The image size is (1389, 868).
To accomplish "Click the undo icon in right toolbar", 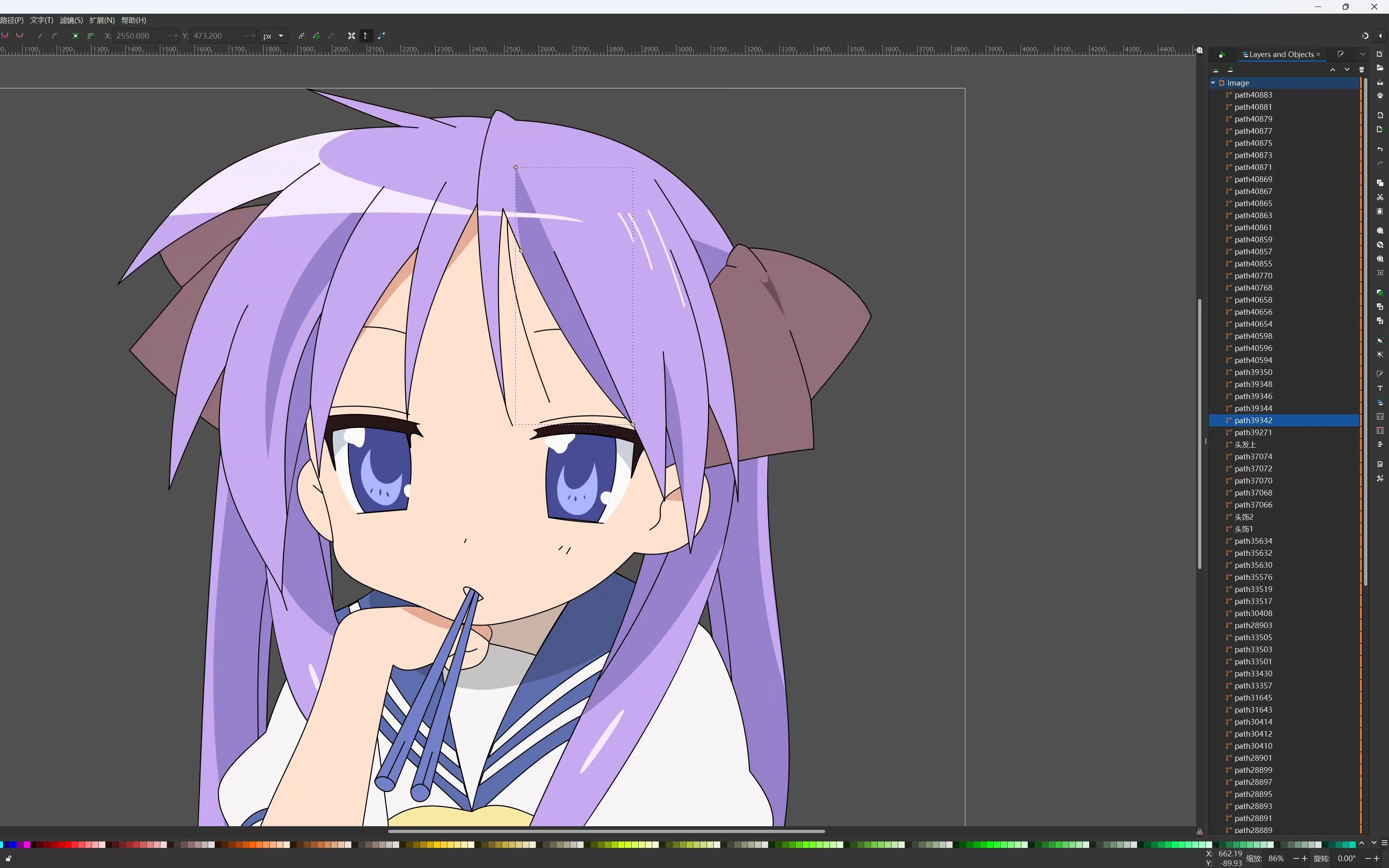I will point(1380,149).
